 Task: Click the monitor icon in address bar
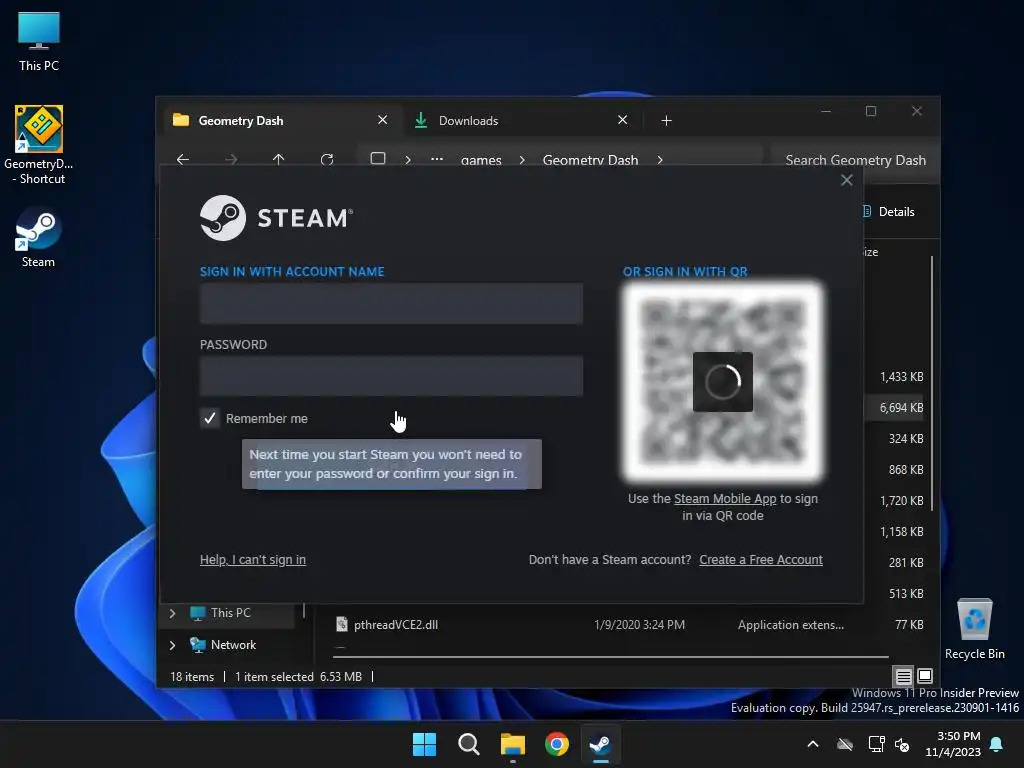(x=377, y=159)
